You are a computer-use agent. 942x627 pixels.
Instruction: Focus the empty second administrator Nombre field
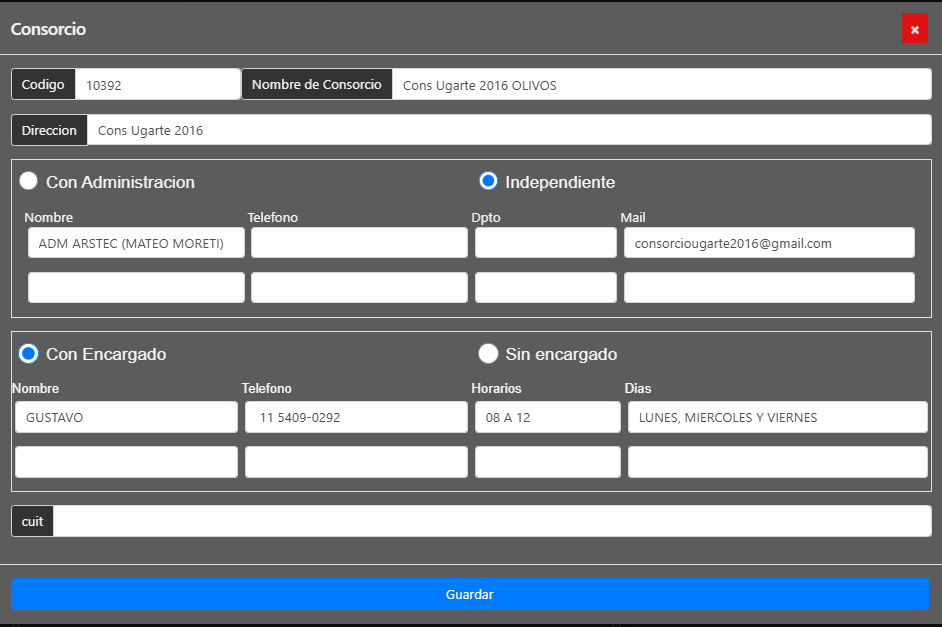pos(136,287)
